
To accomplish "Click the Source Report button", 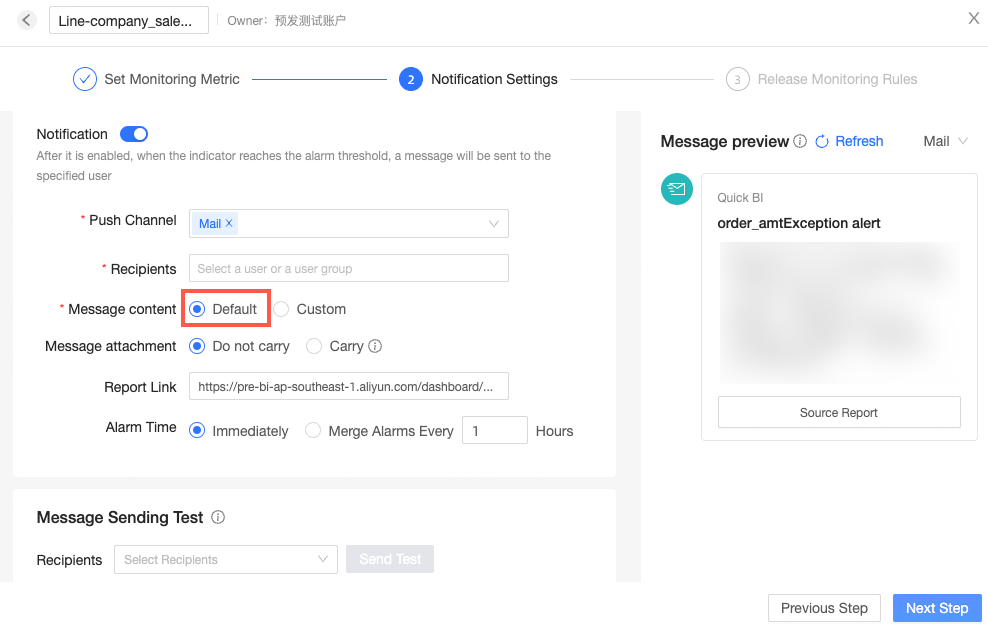I will (839, 412).
